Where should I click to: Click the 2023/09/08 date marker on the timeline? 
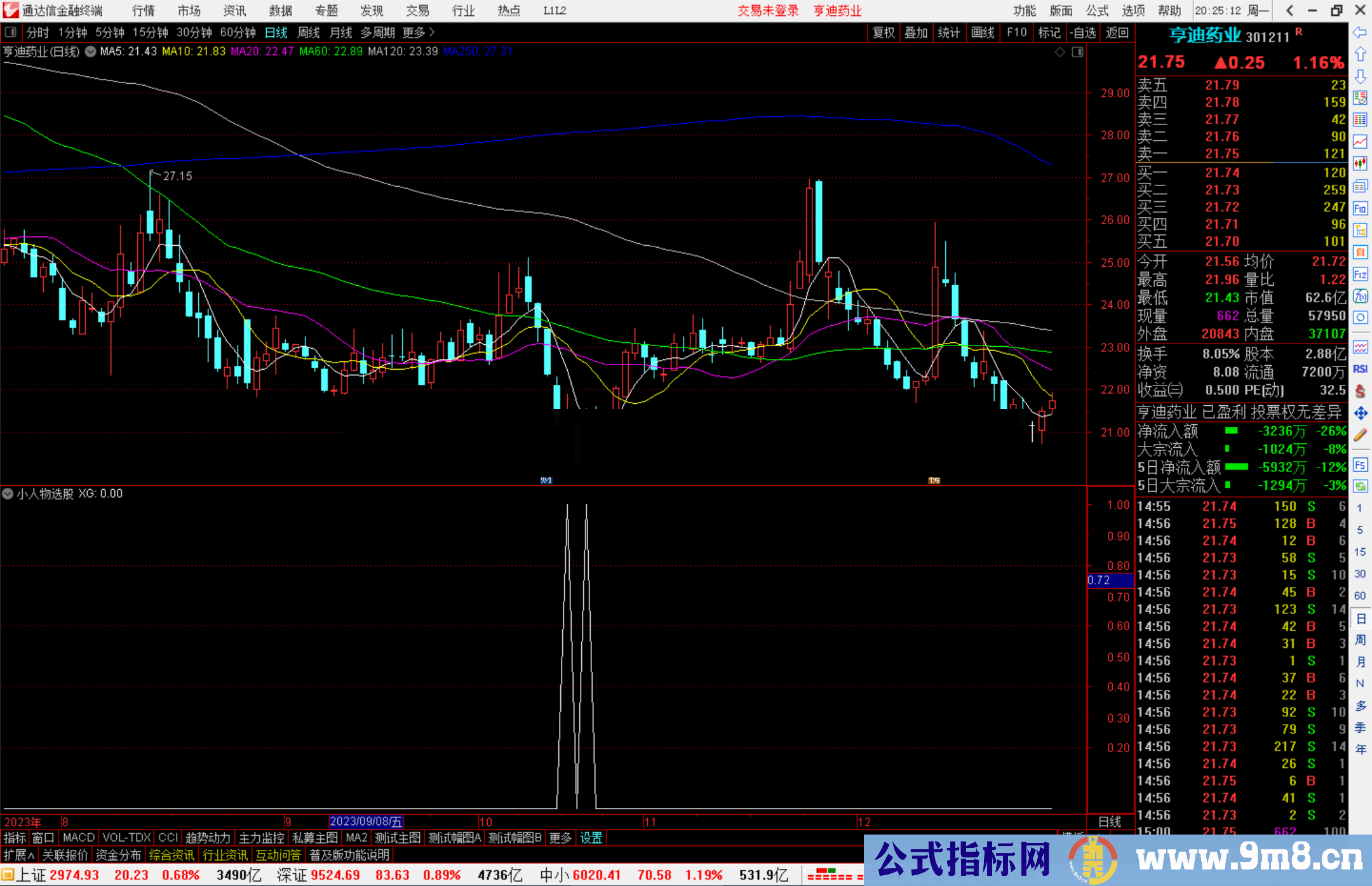pos(366,822)
